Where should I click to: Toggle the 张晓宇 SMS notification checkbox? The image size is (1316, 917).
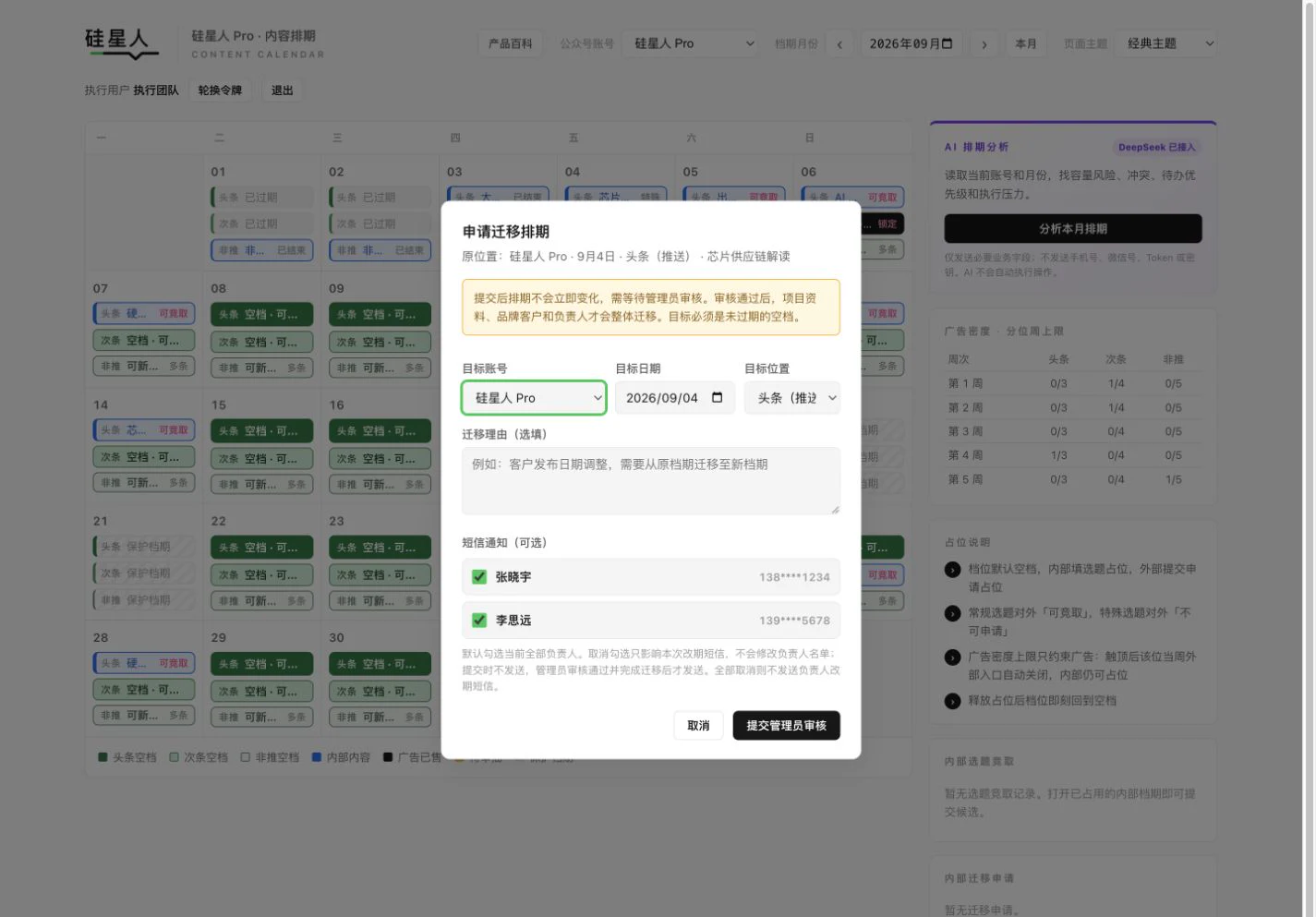tap(479, 577)
